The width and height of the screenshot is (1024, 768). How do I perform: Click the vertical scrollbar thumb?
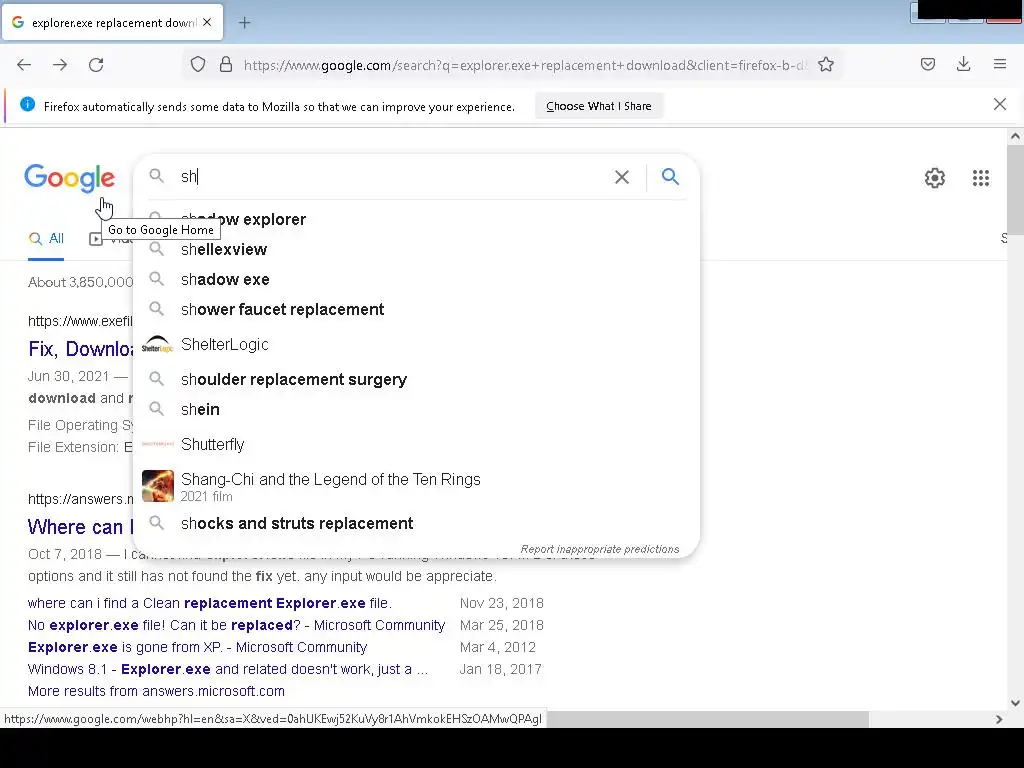coord(1015,189)
